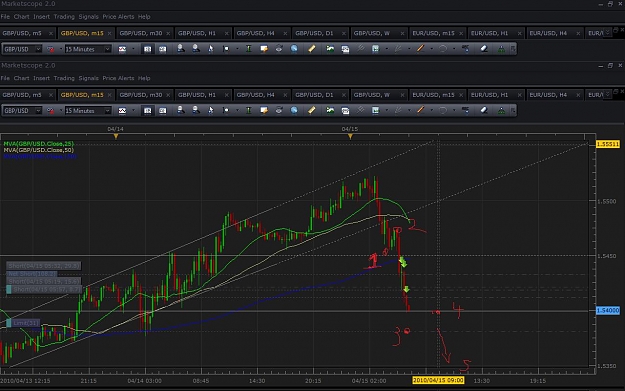Close the GBP/USD, m30 tab in front window
This screenshot has height=391, width=625.
[x=168, y=95]
